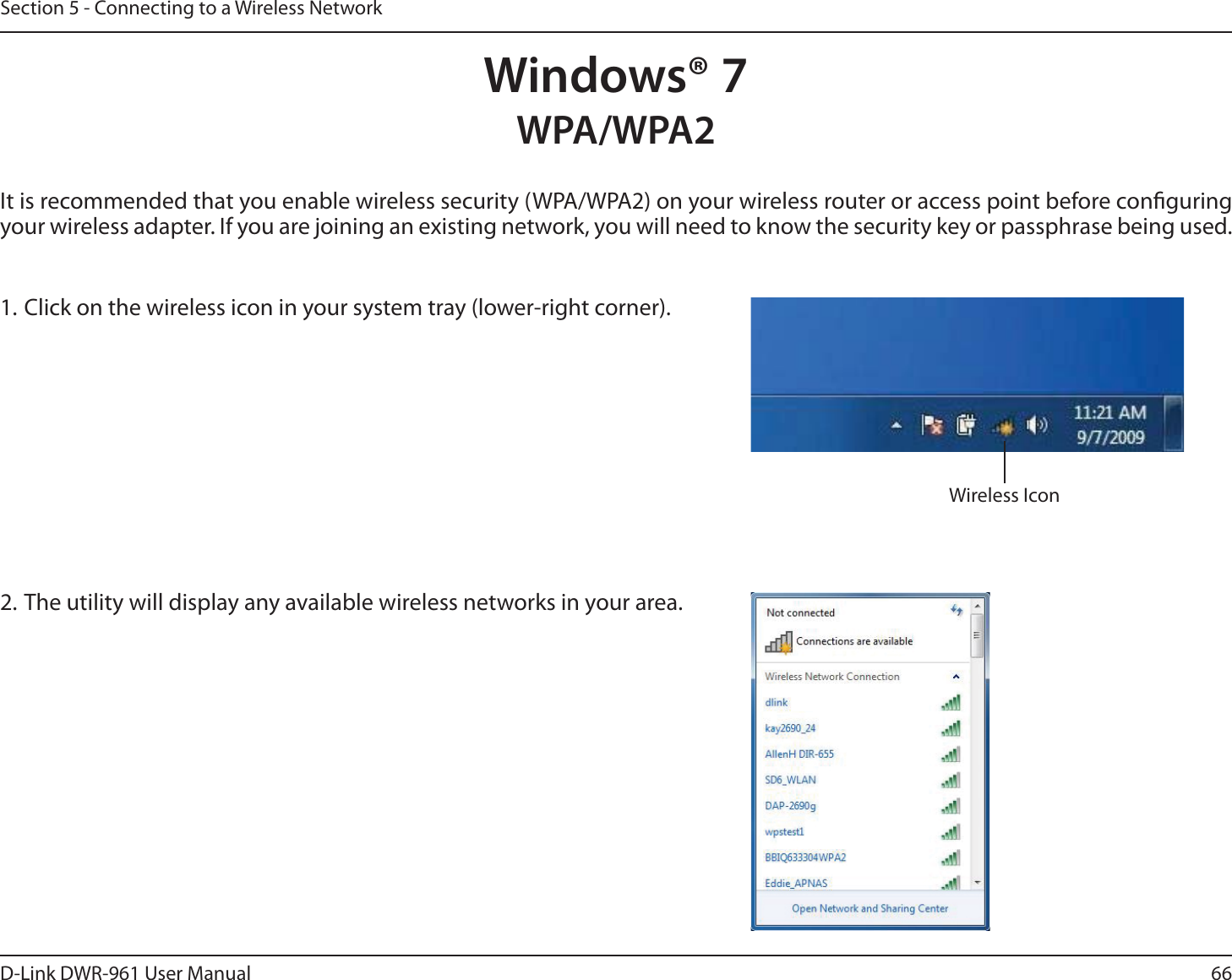Click the Connections are available text
This screenshot has height=980, width=1232.
pyautogui.click(x=854, y=641)
